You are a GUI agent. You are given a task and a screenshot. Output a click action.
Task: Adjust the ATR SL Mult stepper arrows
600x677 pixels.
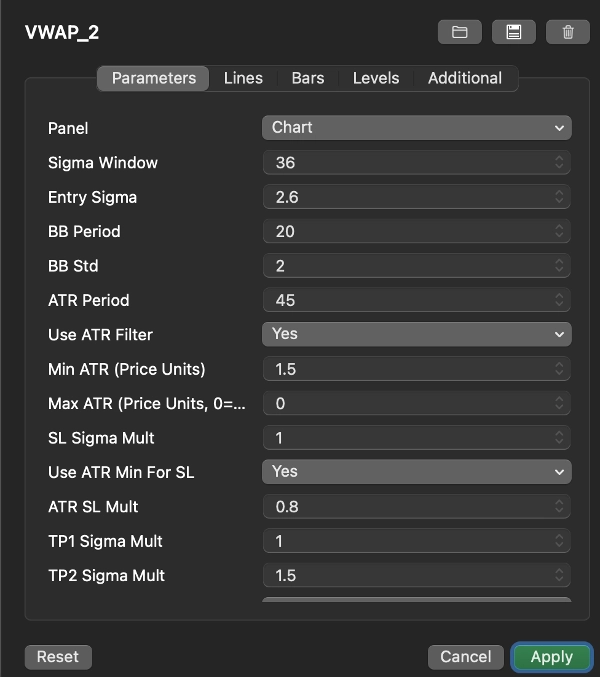pyautogui.click(x=559, y=506)
